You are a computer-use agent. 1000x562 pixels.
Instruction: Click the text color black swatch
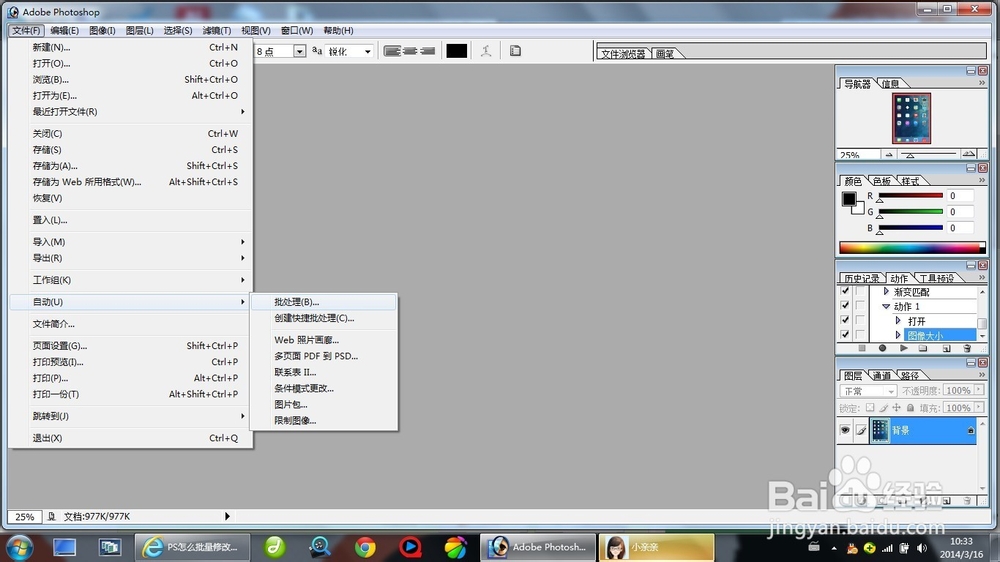pos(457,51)
